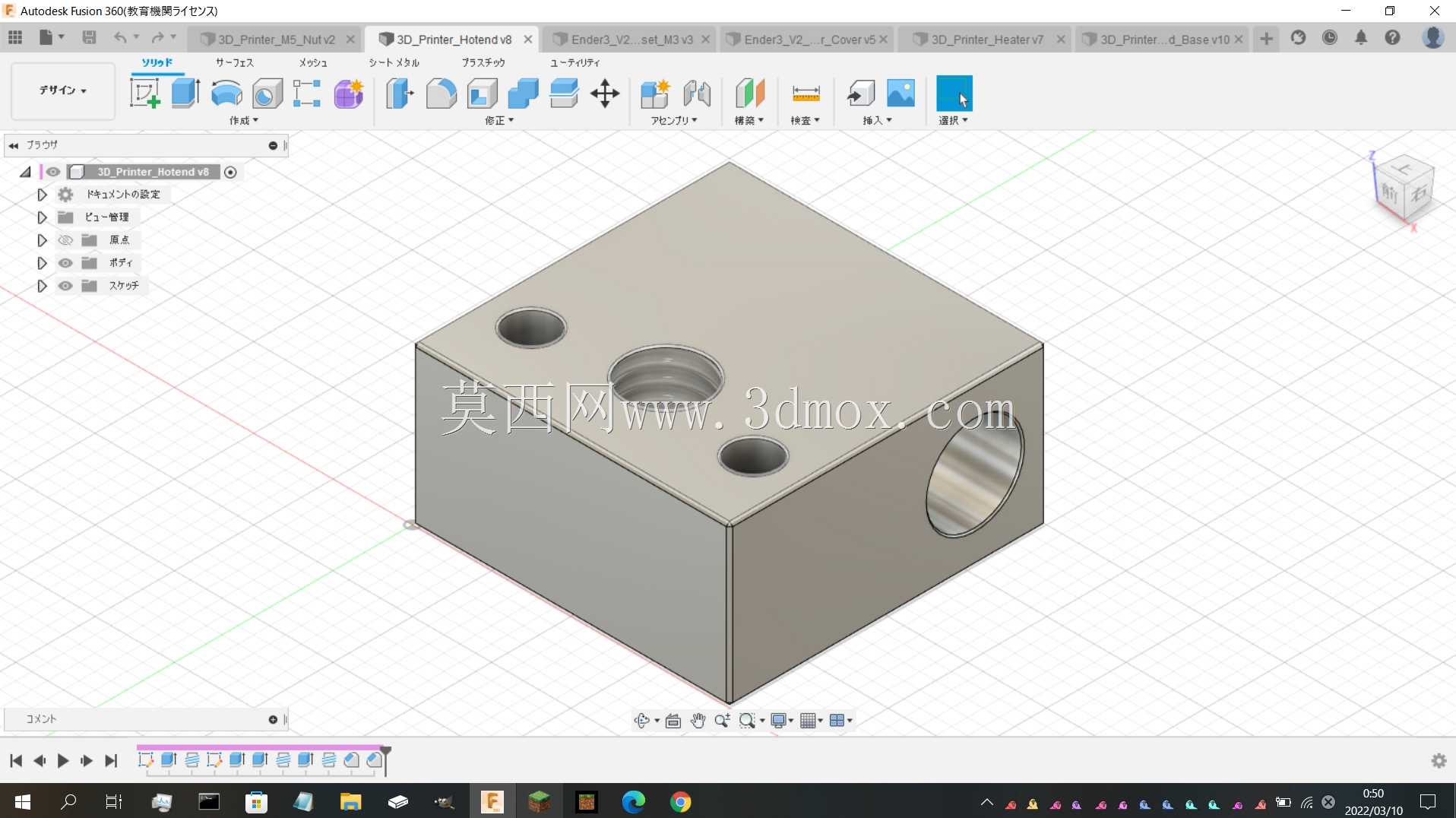This screenshot has width=1456, height=818.
Task: Toggle visibility of 3D_Printer_Hotend v8 component
Action: tap(53, 172)
